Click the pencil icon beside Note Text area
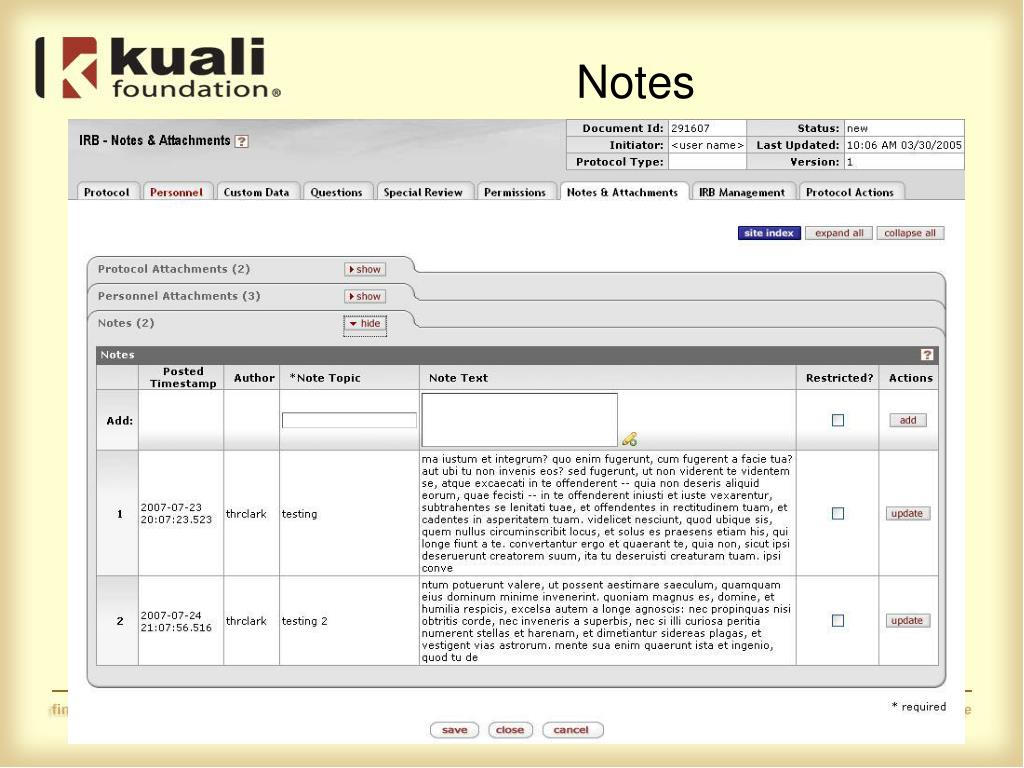 click(x=629, y=439)
